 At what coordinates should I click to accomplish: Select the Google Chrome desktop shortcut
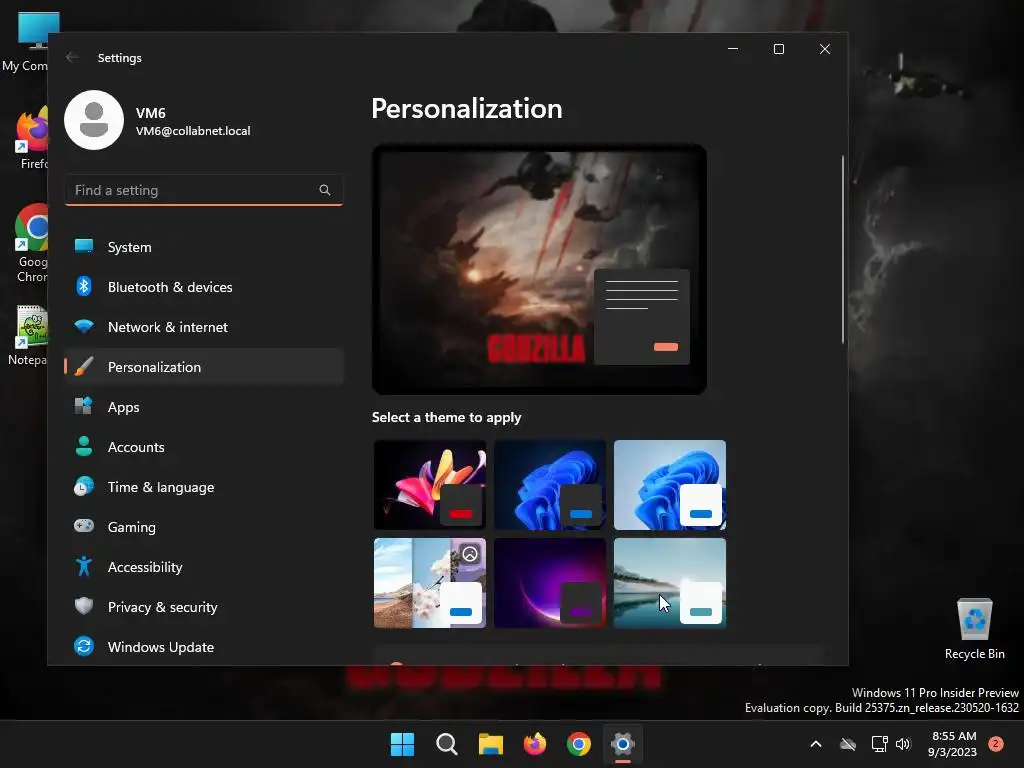[31, 243]
